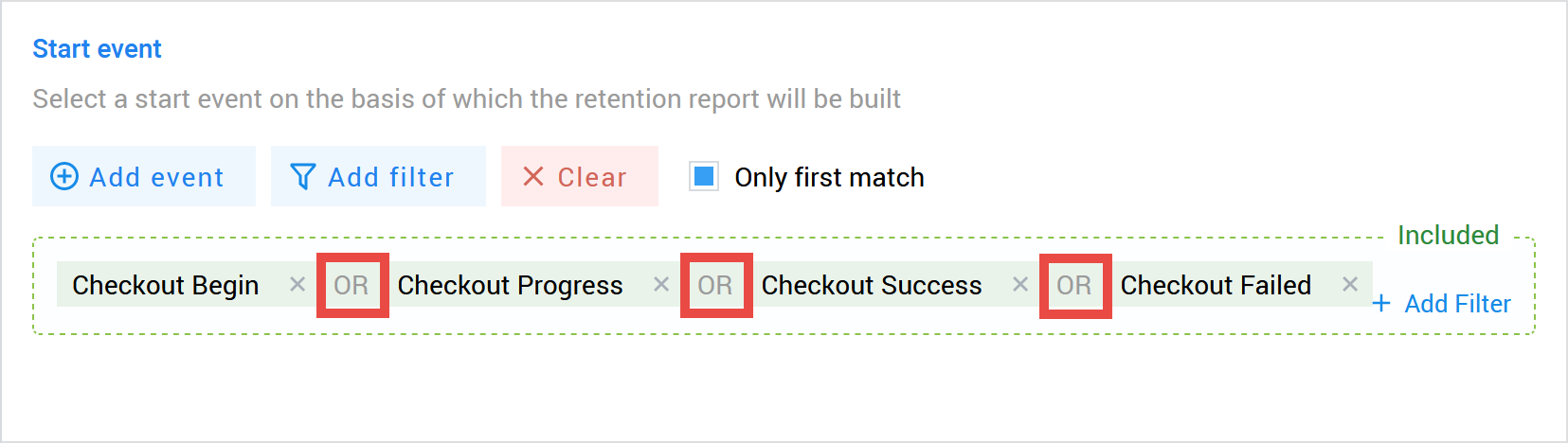This screenshot has width=1568, height=443.
Task: Toggle OR operator after Checkout Begin
Action: 351,285
